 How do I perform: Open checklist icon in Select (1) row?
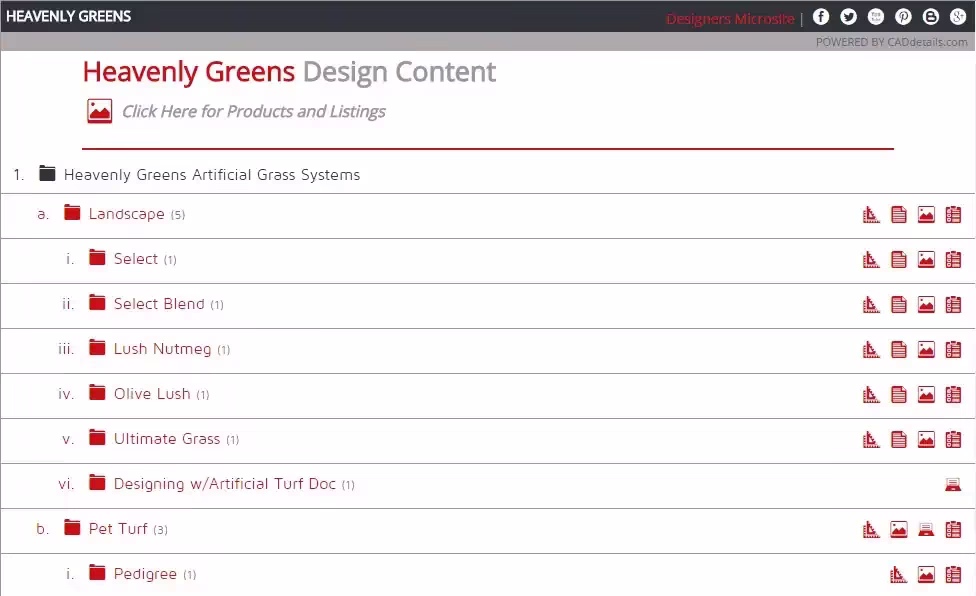pos(953,259)
